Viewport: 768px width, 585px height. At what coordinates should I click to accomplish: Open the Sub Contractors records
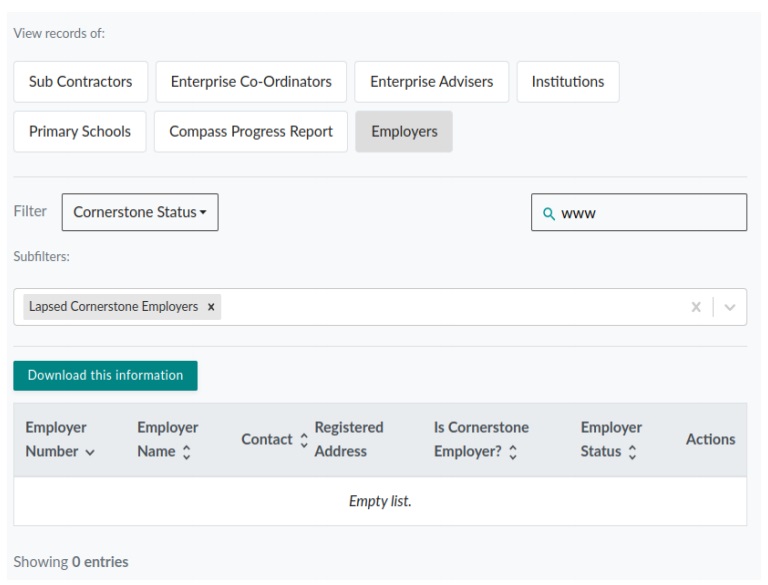pos(80,82)
